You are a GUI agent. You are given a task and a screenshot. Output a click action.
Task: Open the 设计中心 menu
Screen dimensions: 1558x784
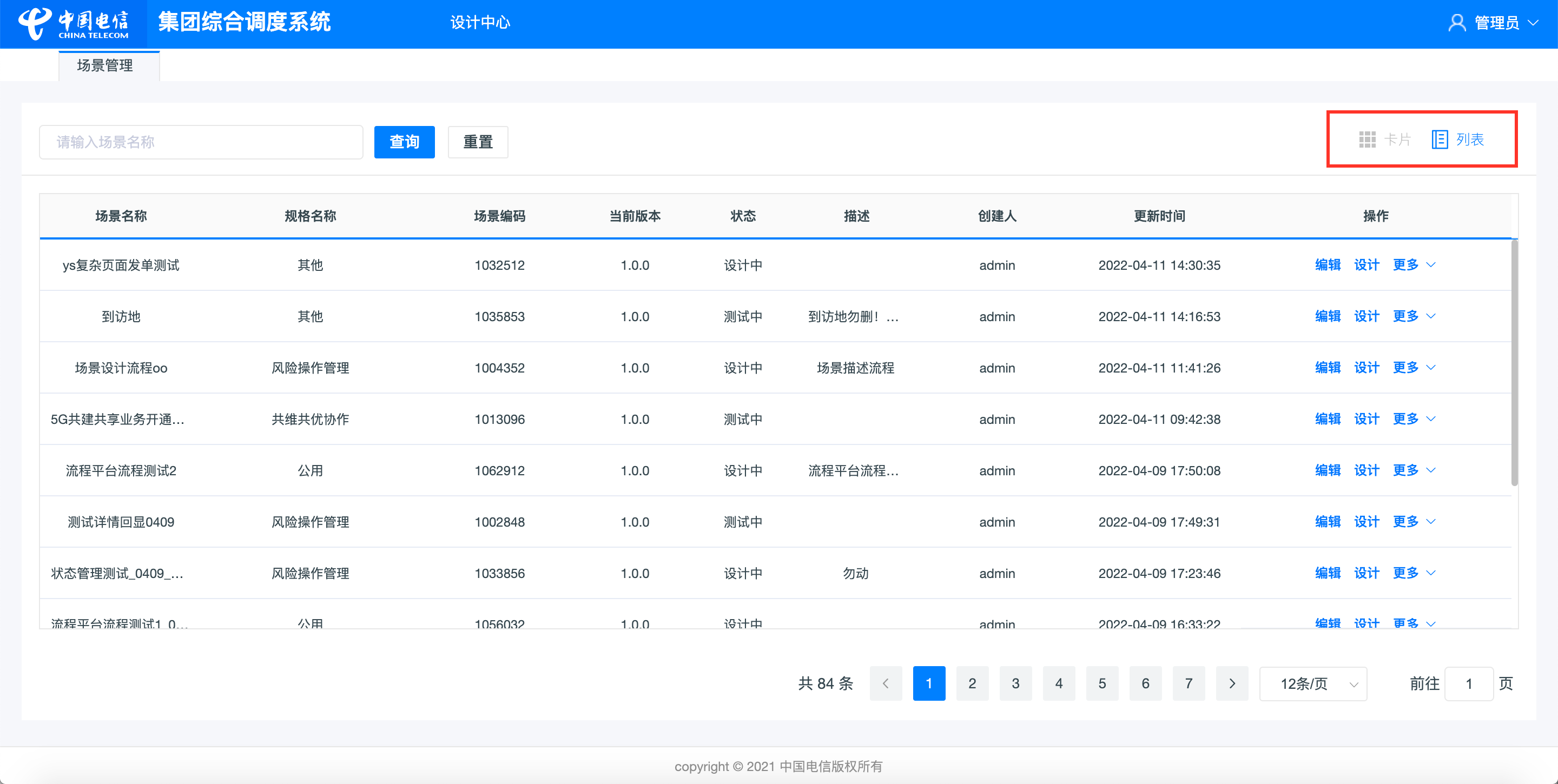[480, 23]
